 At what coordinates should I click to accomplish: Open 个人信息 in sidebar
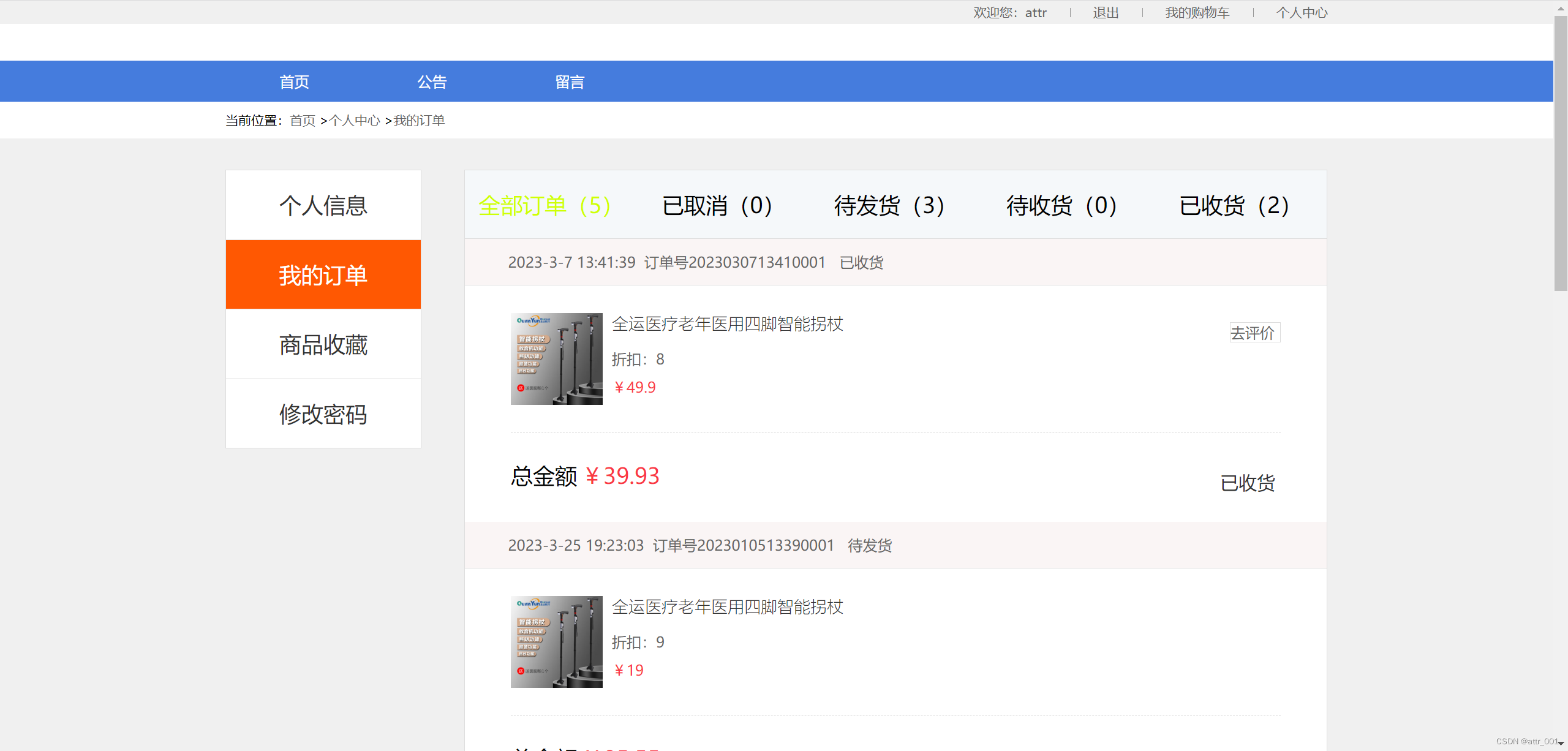pos(323,205)
